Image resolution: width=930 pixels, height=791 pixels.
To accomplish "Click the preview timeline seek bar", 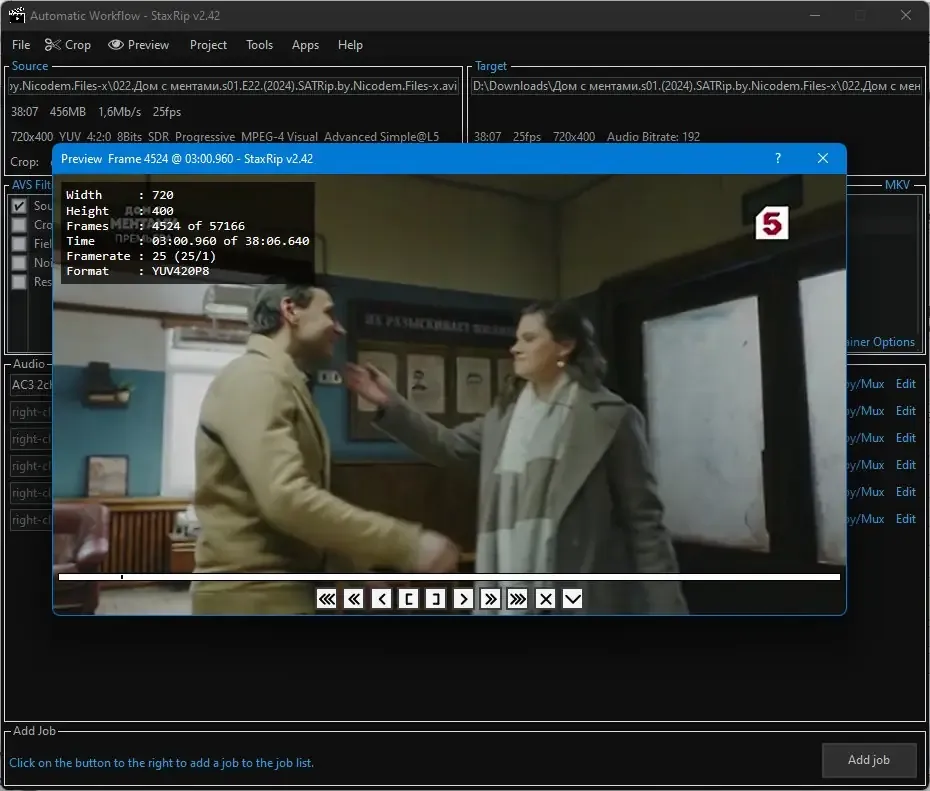I will click(449, 576).
